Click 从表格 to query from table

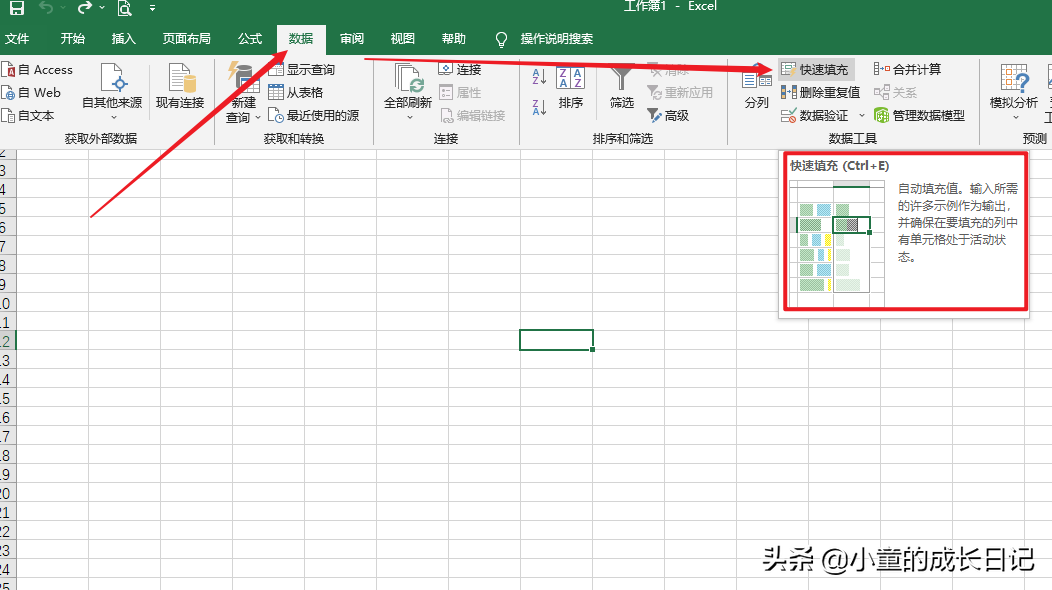pos(296,93)
